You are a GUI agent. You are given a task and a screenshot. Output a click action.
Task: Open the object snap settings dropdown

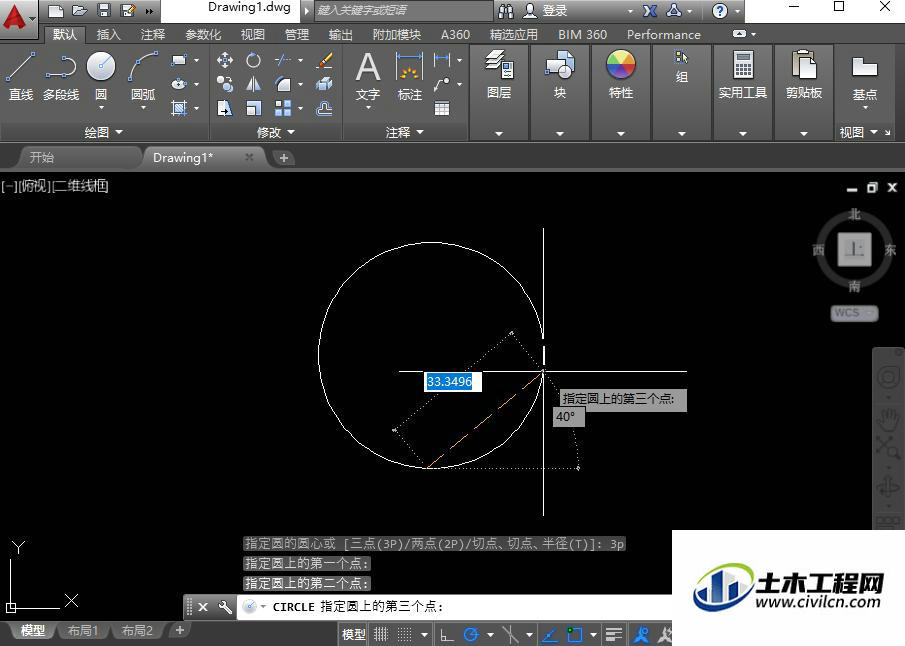[x=593, y=635]
